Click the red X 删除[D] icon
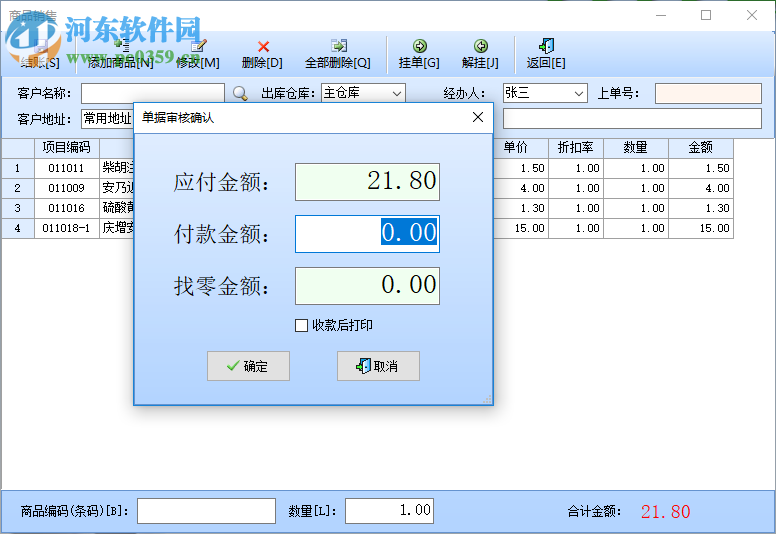776x534 pixels. pyautogui.click(x=263, y=47)
